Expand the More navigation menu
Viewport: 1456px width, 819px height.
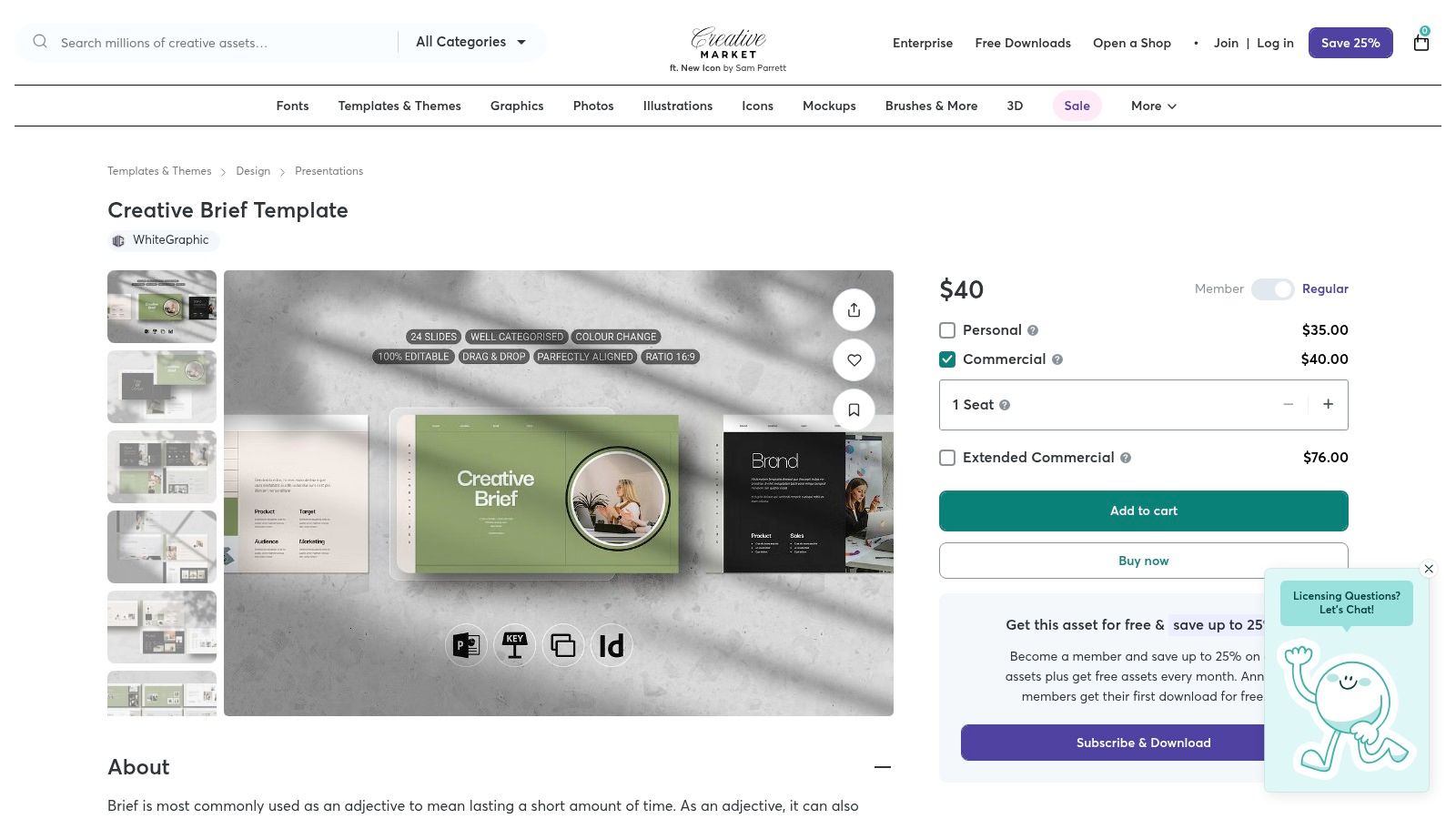pos(1152,106)
